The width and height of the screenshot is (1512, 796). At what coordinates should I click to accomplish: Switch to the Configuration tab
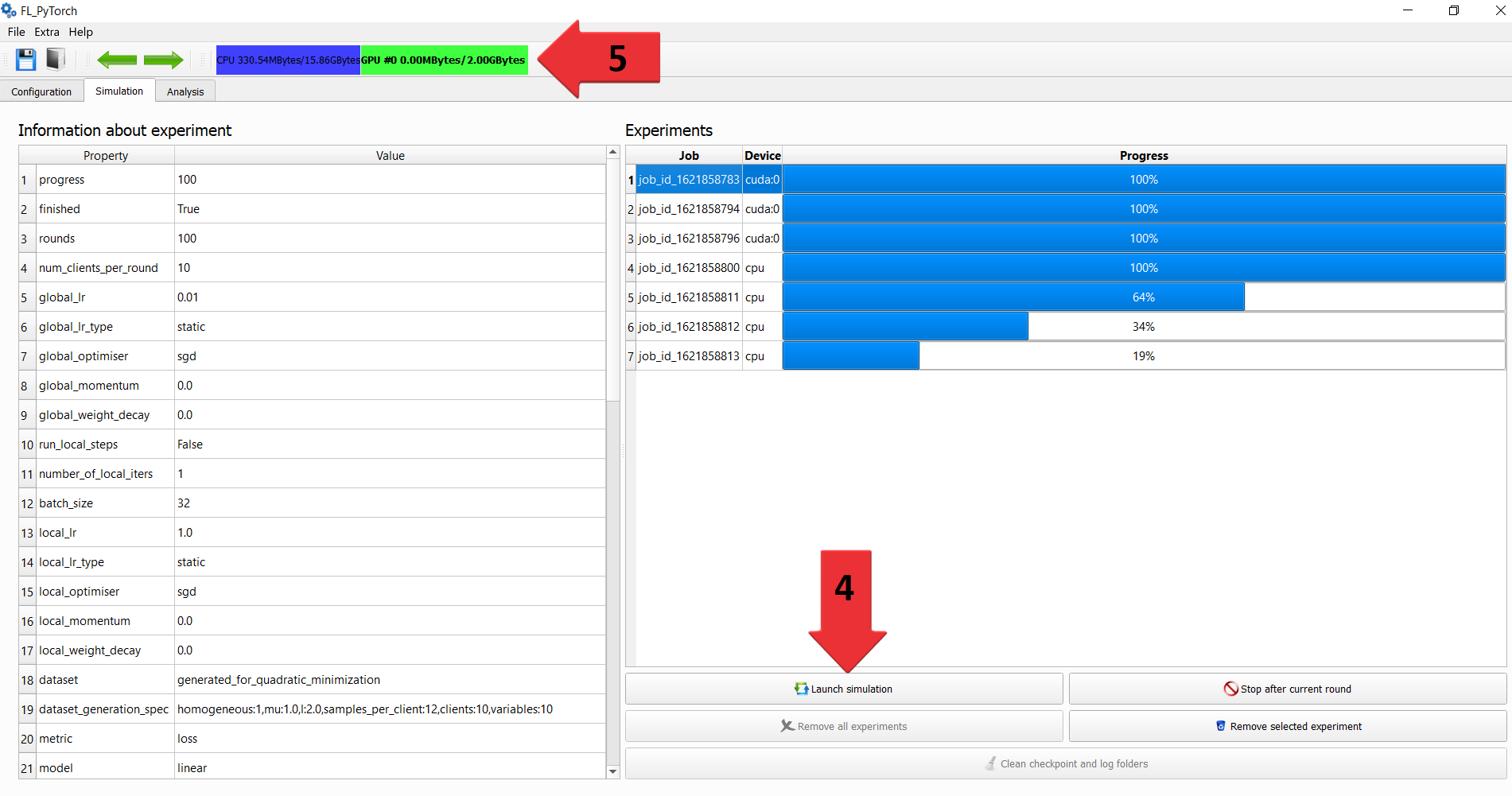point(41,91)
